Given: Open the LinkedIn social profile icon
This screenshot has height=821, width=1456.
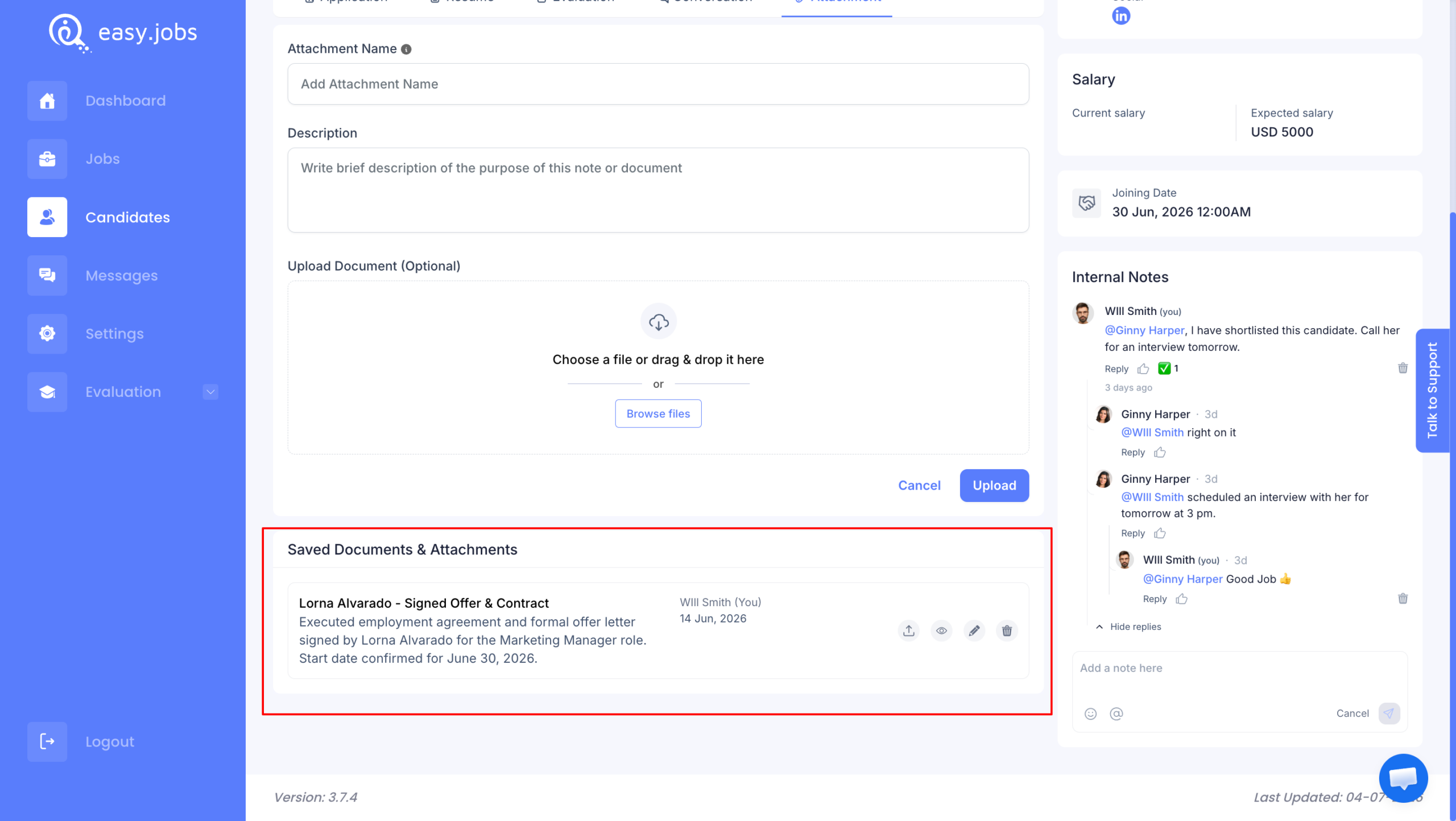Looking at the screenshot, I should click(1121, 16).
